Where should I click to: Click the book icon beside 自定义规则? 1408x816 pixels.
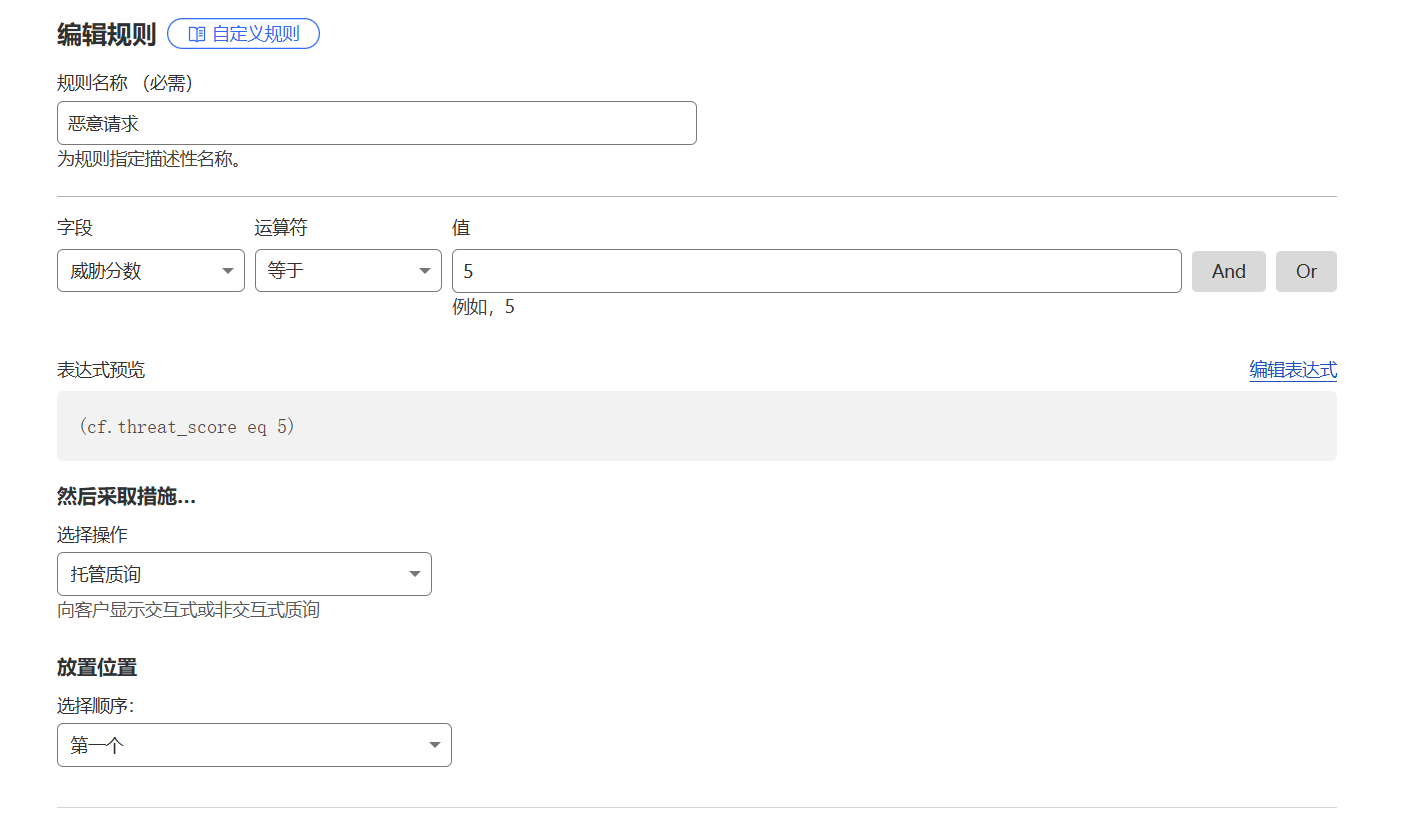point(196,34)
